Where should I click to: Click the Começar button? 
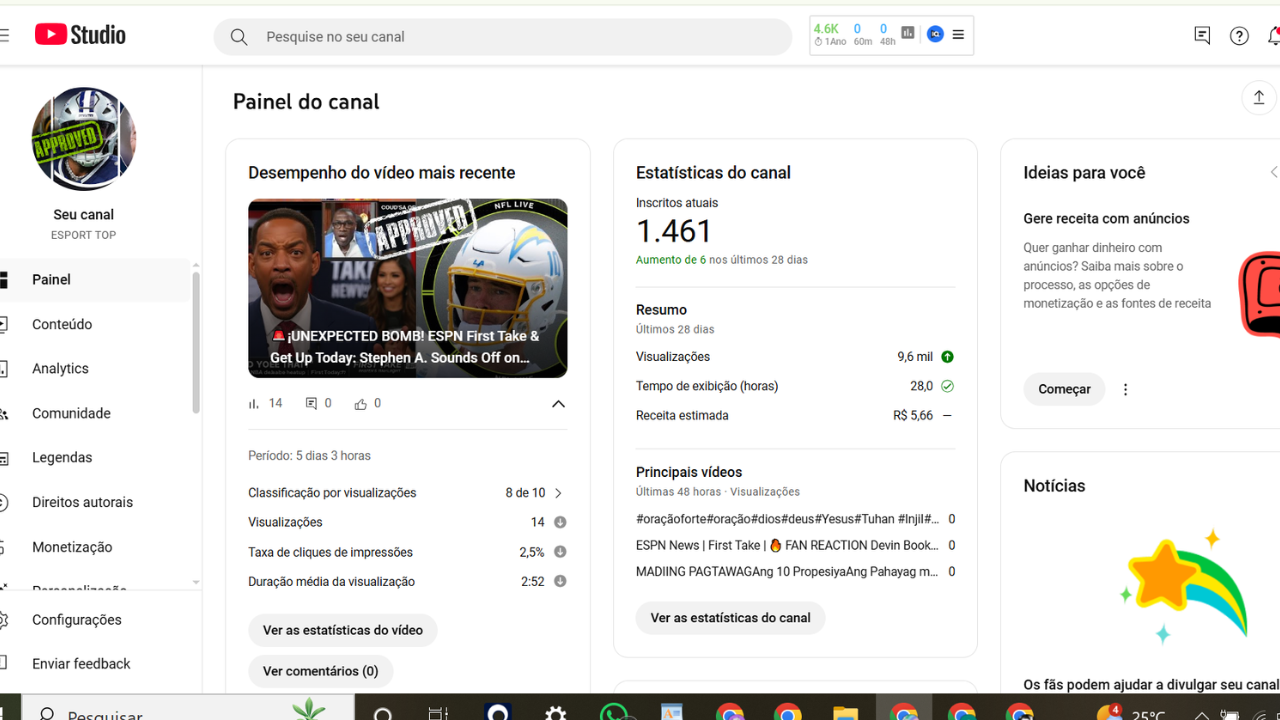point(1064,389)
